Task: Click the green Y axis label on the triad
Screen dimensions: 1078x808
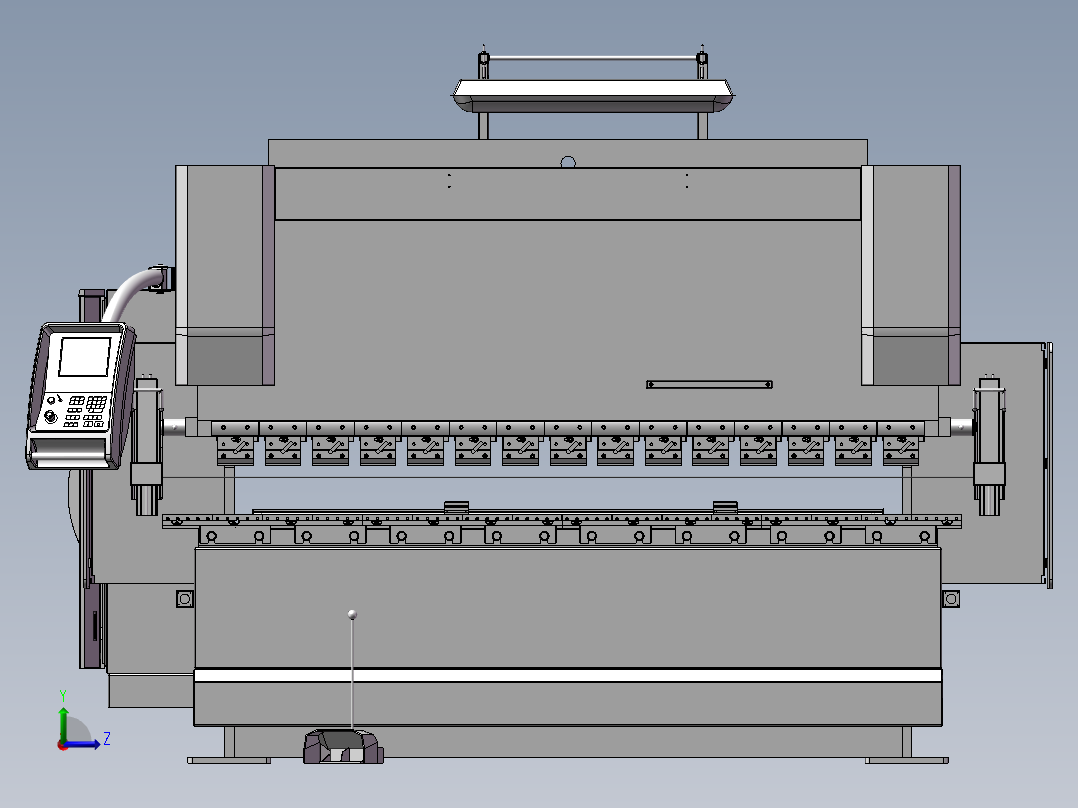Action: [x=63, y=695]
